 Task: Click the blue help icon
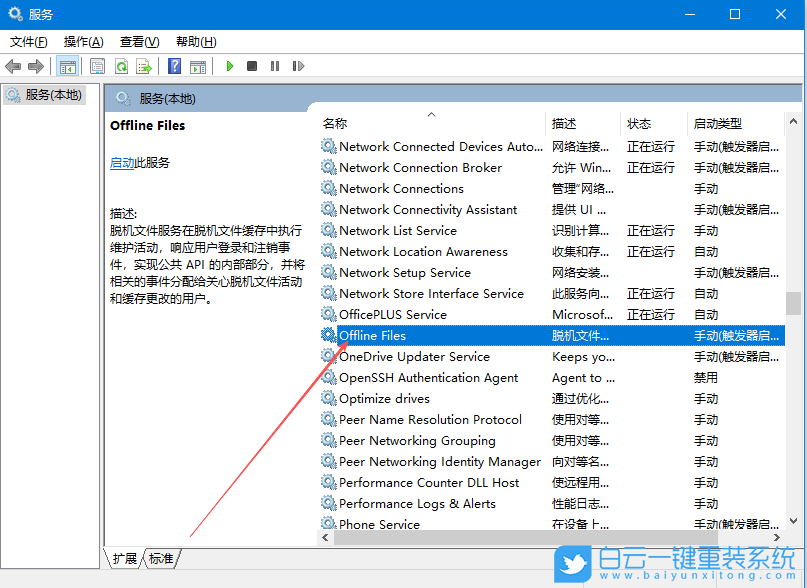pyautogui.click(x=176, y=66)
